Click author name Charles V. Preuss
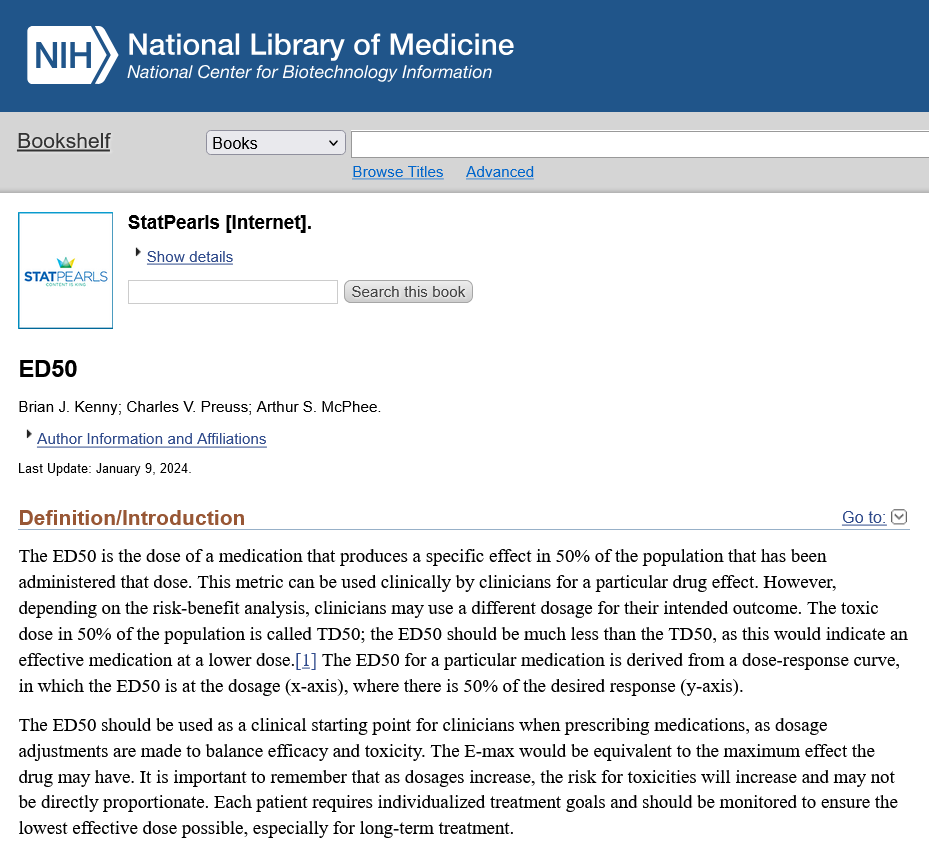The width and height of the screenshot is (929, 856). 187,407
